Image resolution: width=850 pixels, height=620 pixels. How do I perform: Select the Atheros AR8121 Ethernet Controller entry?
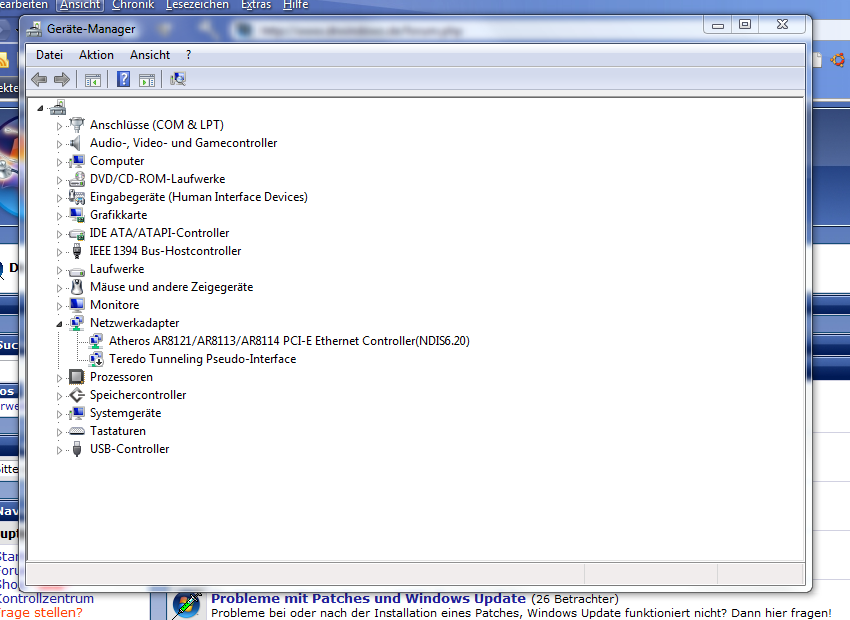coord(289,341)
